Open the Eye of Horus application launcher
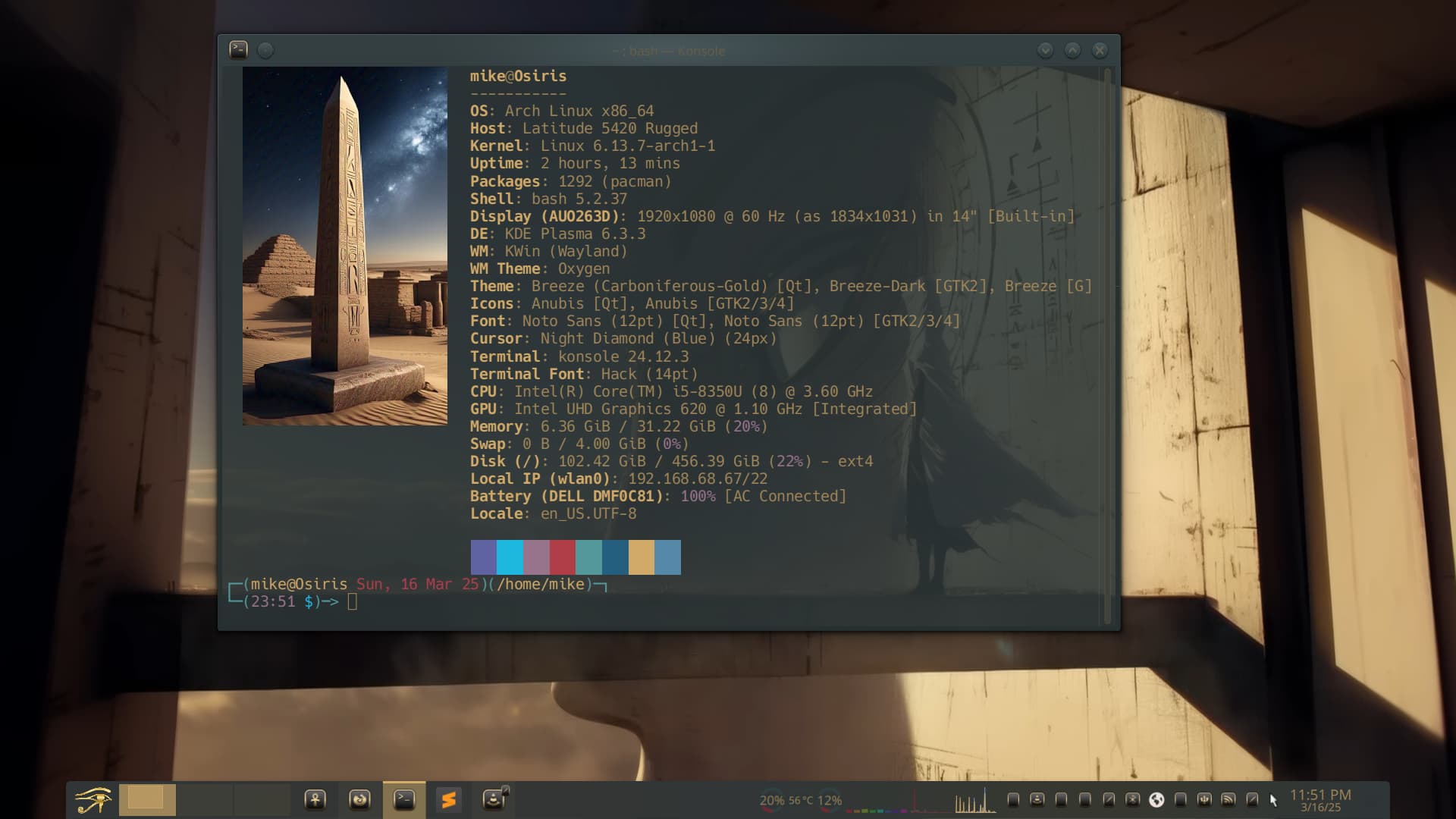This screenshot has width=1456, height=819. (x=93, y=800)
